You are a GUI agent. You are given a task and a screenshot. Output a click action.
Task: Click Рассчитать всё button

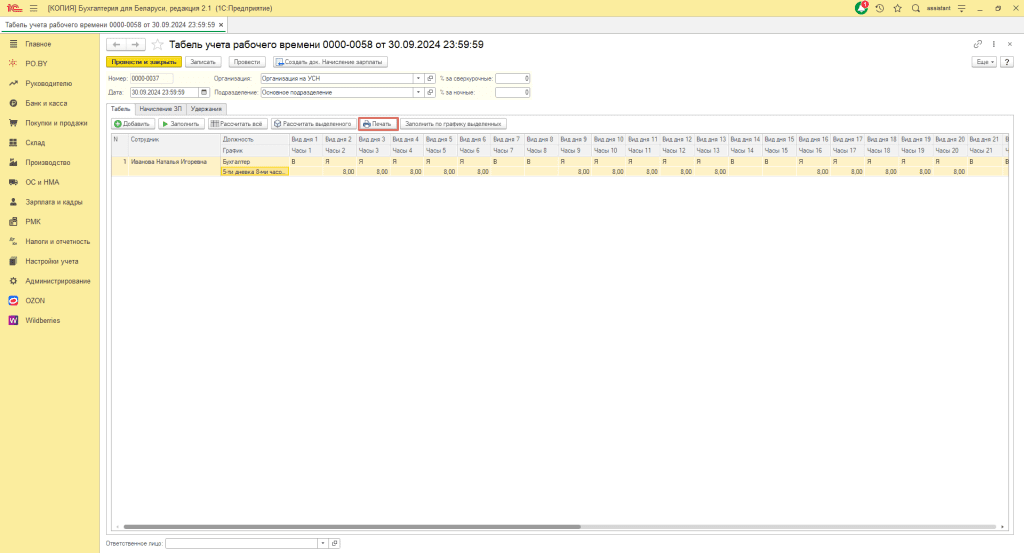[238, 124]
